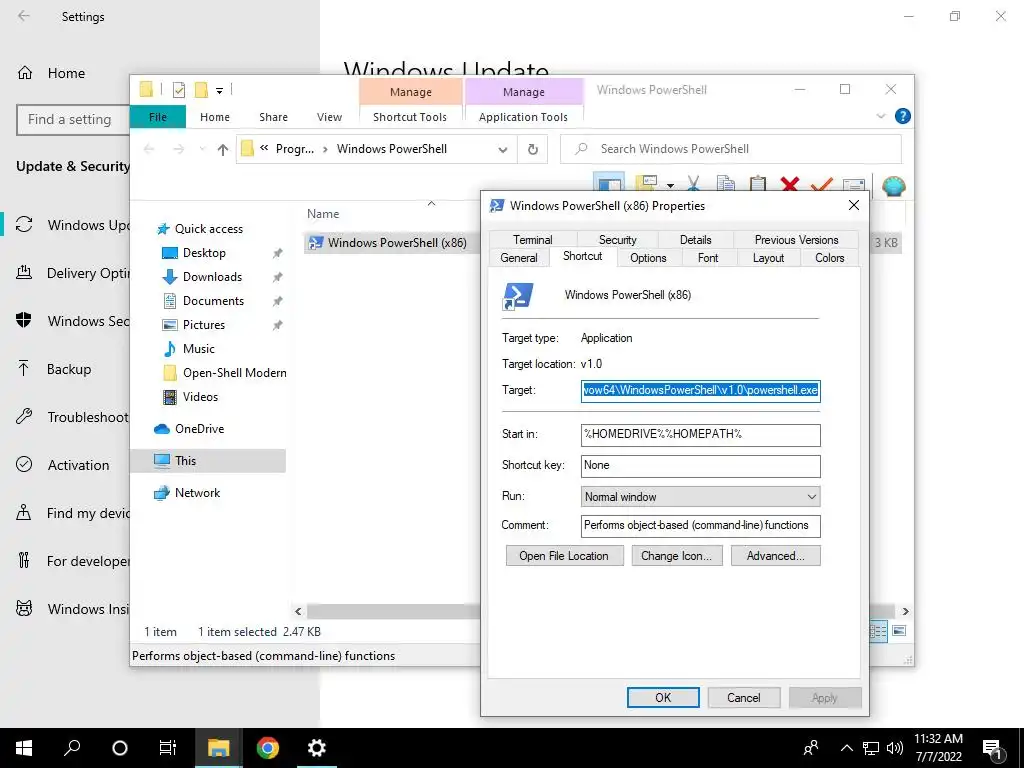
Task: Click the volume speaker tray icon
Action: (895, 748)
